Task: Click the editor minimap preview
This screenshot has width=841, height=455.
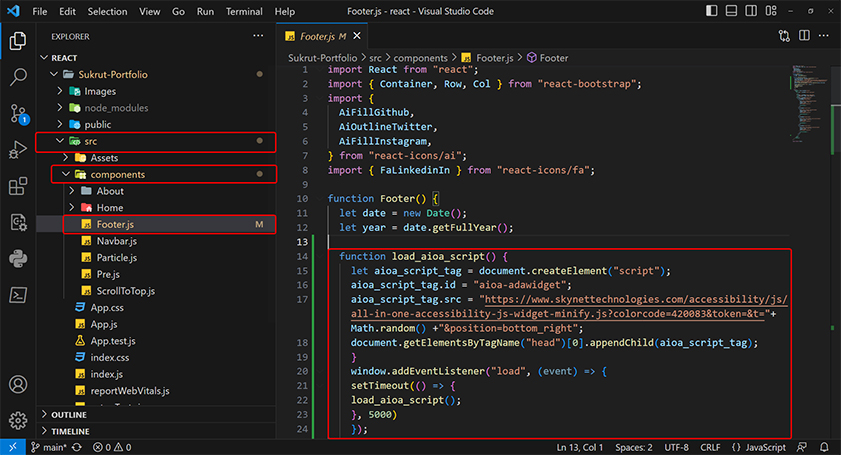Action: [810, 103]
